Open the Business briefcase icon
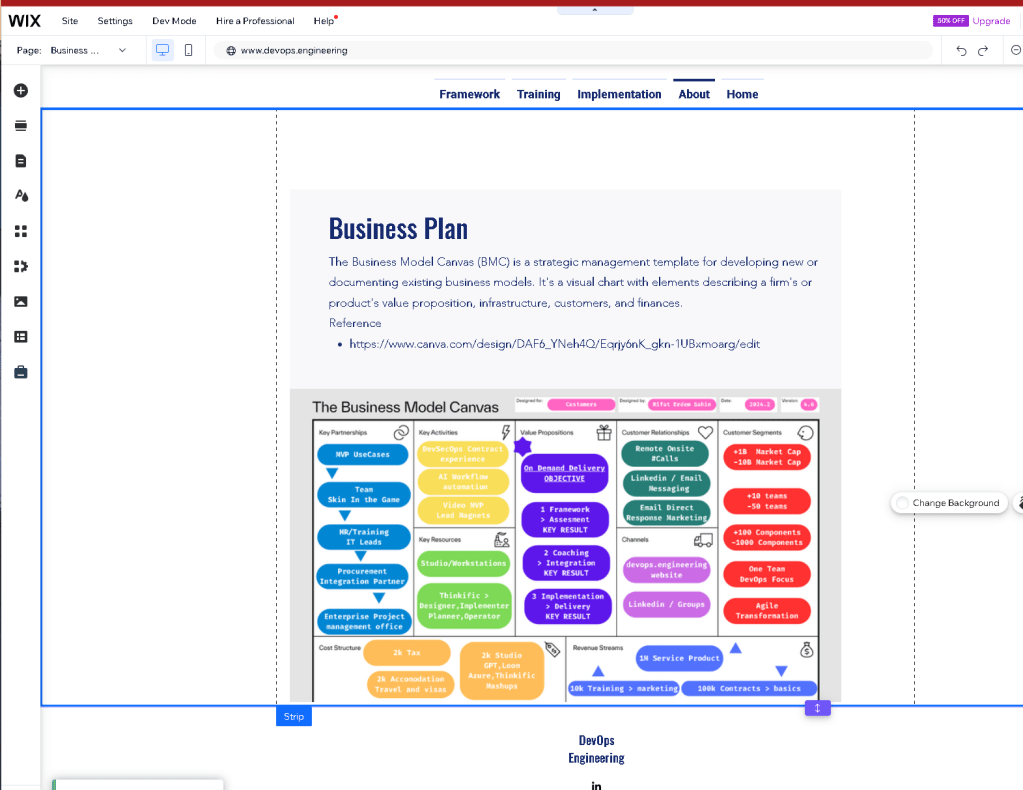1023x790 pixels. [21, 372]
